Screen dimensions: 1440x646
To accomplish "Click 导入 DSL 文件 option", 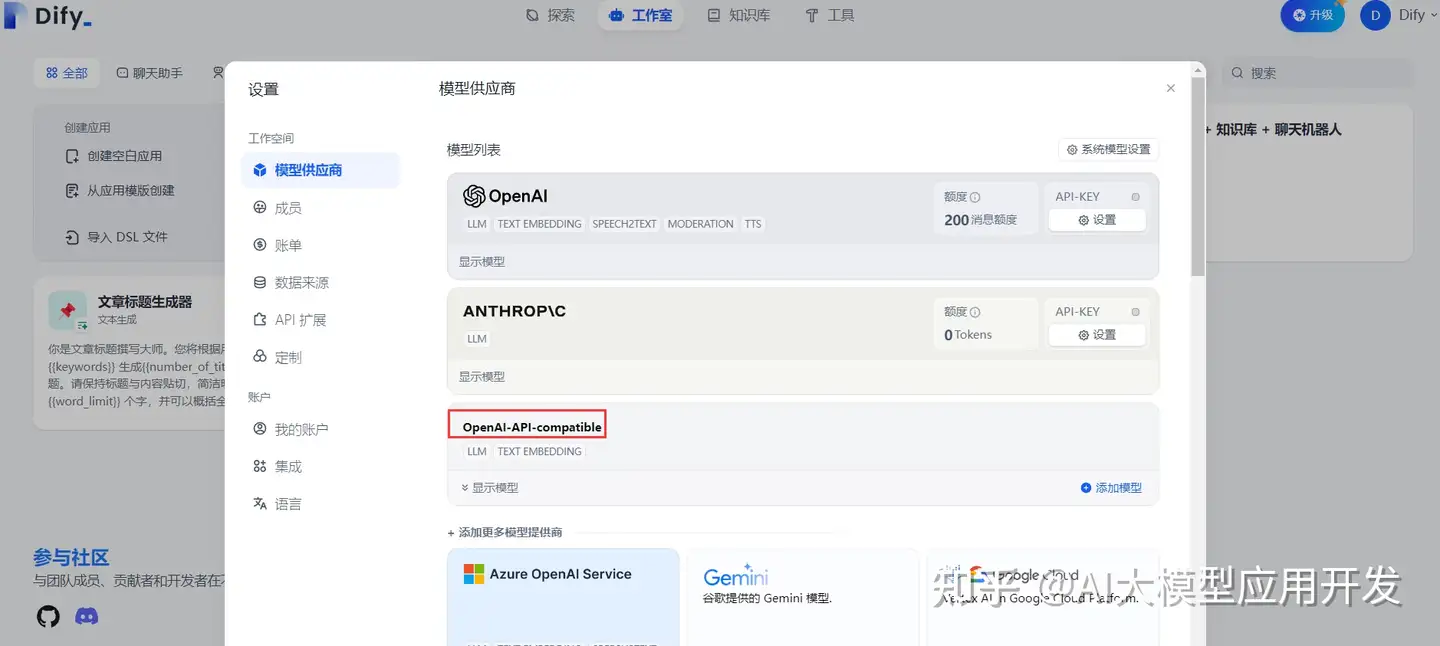I will tap(117, 237).
